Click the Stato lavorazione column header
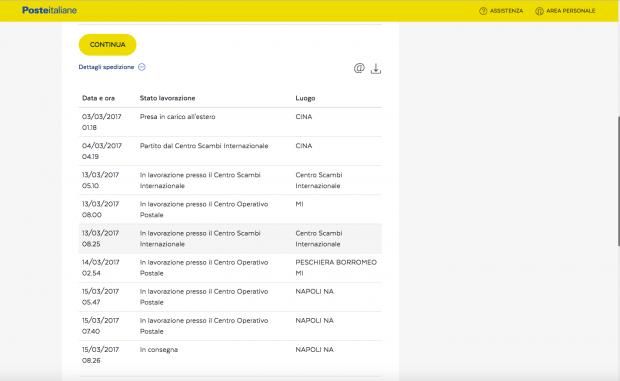Viewport: 620px width, 381px height. pyautogui.click(x=167, y=98)
